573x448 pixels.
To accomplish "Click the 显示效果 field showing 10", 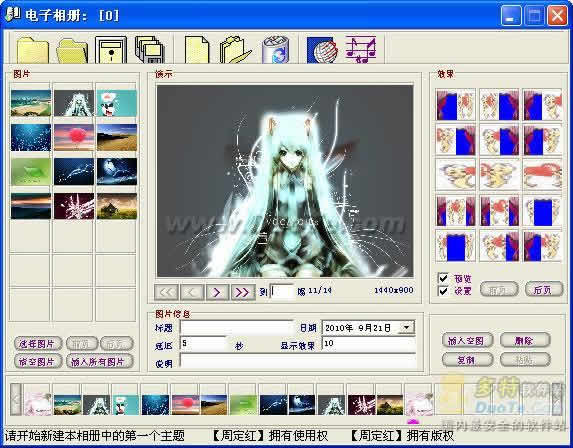I will 368,343.
